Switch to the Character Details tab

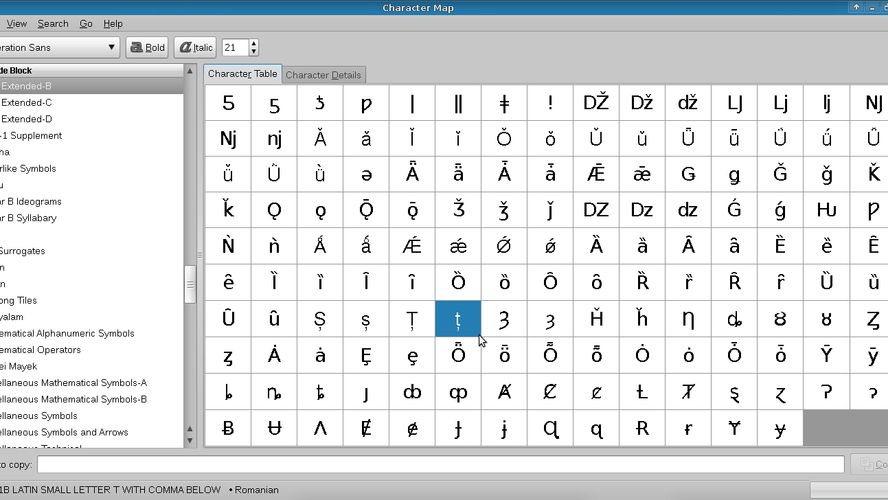pyautogui.click(x=323, y=75)
